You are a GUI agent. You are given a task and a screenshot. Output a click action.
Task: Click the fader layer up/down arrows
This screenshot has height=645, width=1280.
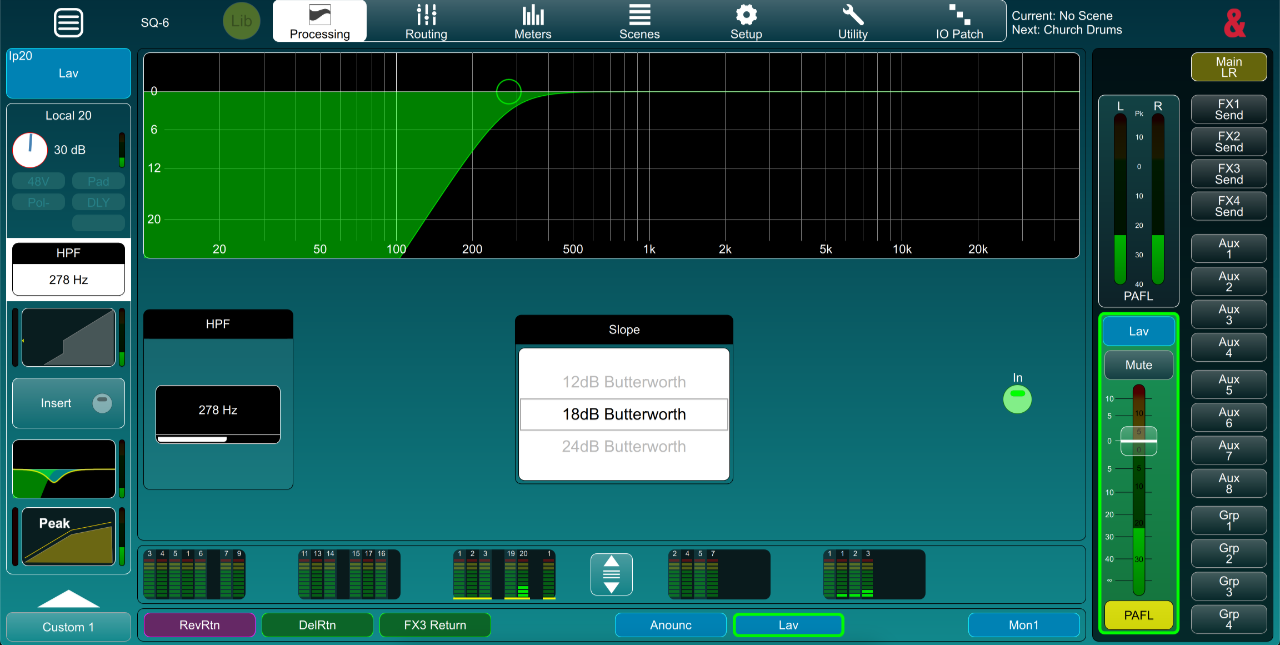click(610, 574)
